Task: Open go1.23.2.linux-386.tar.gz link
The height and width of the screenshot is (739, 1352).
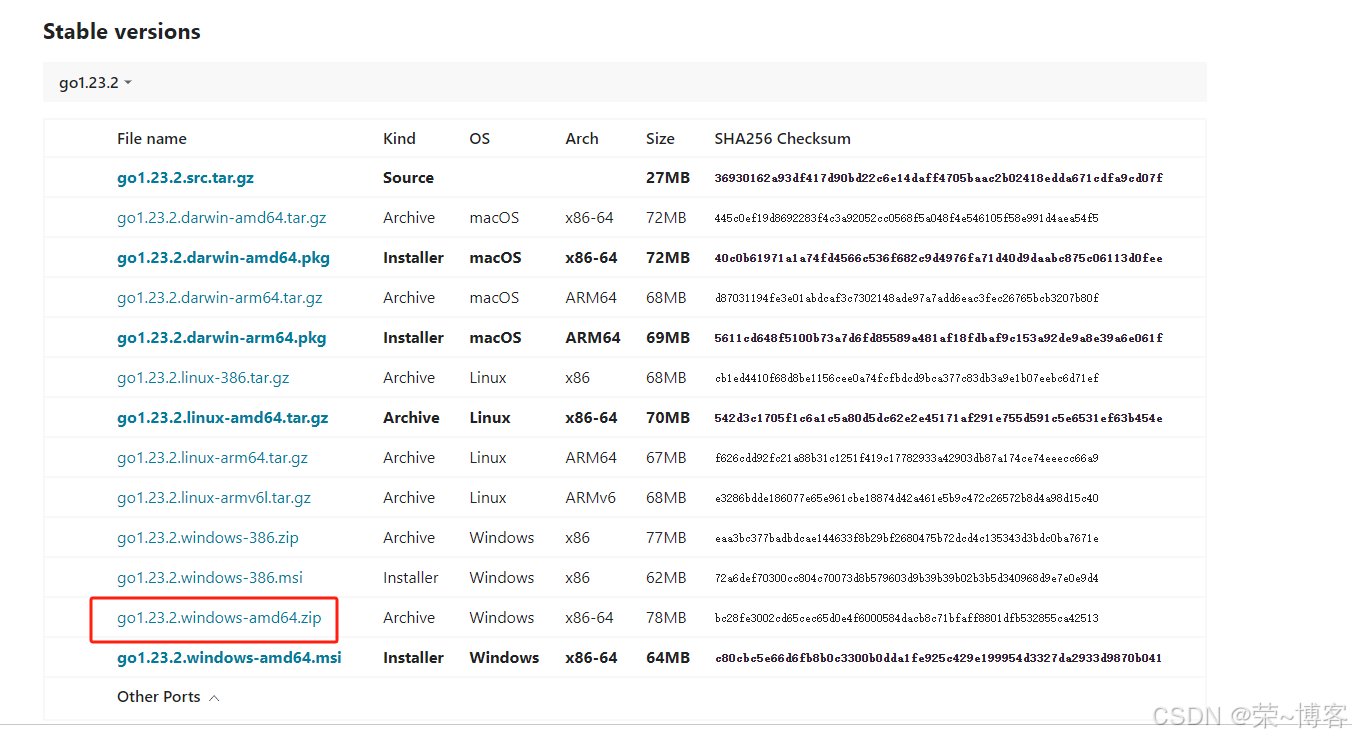Action: point(203,378)
